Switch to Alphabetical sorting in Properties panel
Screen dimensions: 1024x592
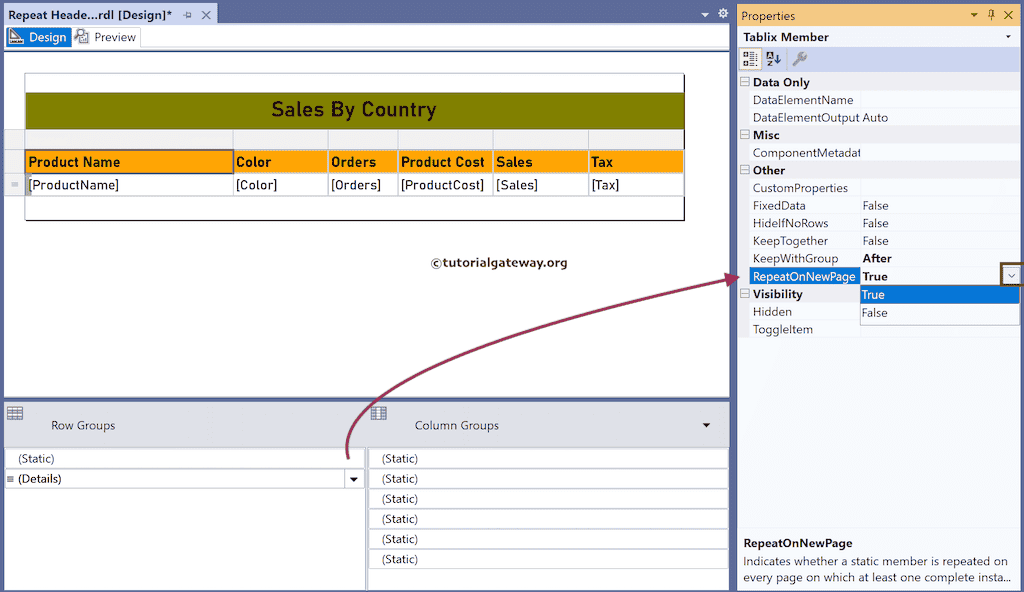coord(772,58)
